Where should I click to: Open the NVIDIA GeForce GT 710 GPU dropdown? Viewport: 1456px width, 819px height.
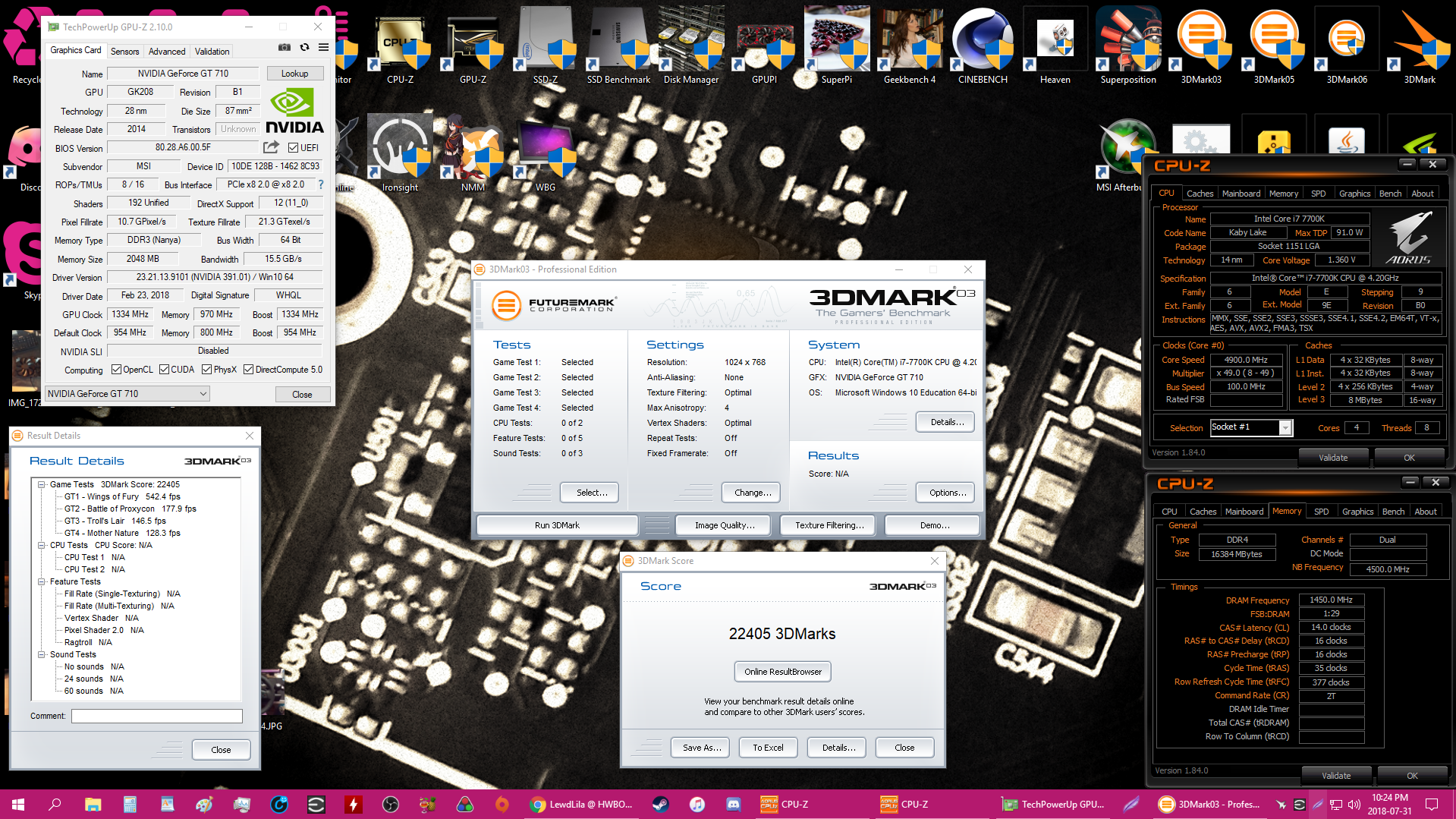click(127, 394)
